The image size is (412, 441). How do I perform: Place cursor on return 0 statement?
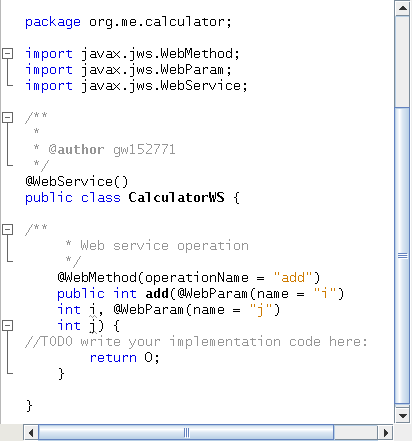point(125,358)
